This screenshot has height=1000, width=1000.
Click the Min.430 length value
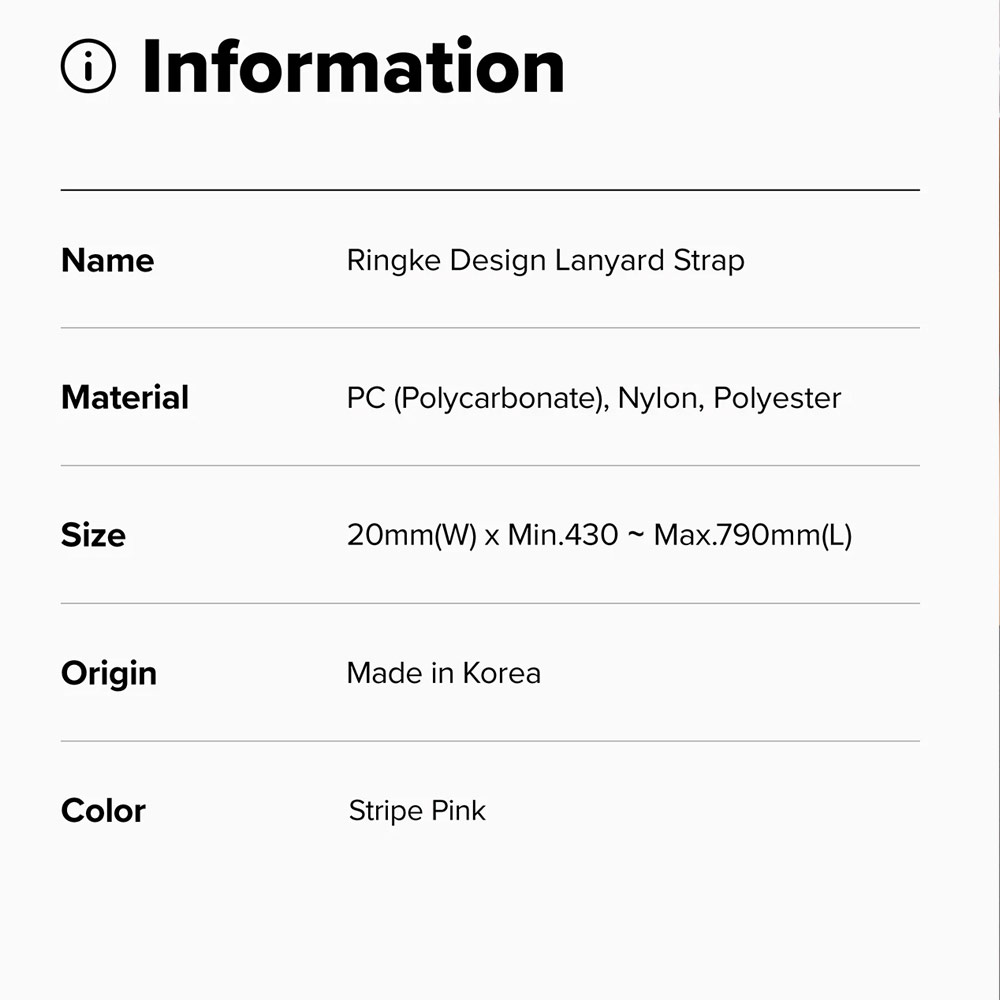pyautogui.click(x=563, y=535)
